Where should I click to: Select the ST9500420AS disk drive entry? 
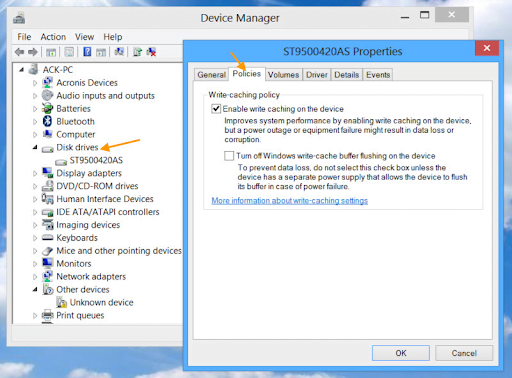tap(96, 160)
